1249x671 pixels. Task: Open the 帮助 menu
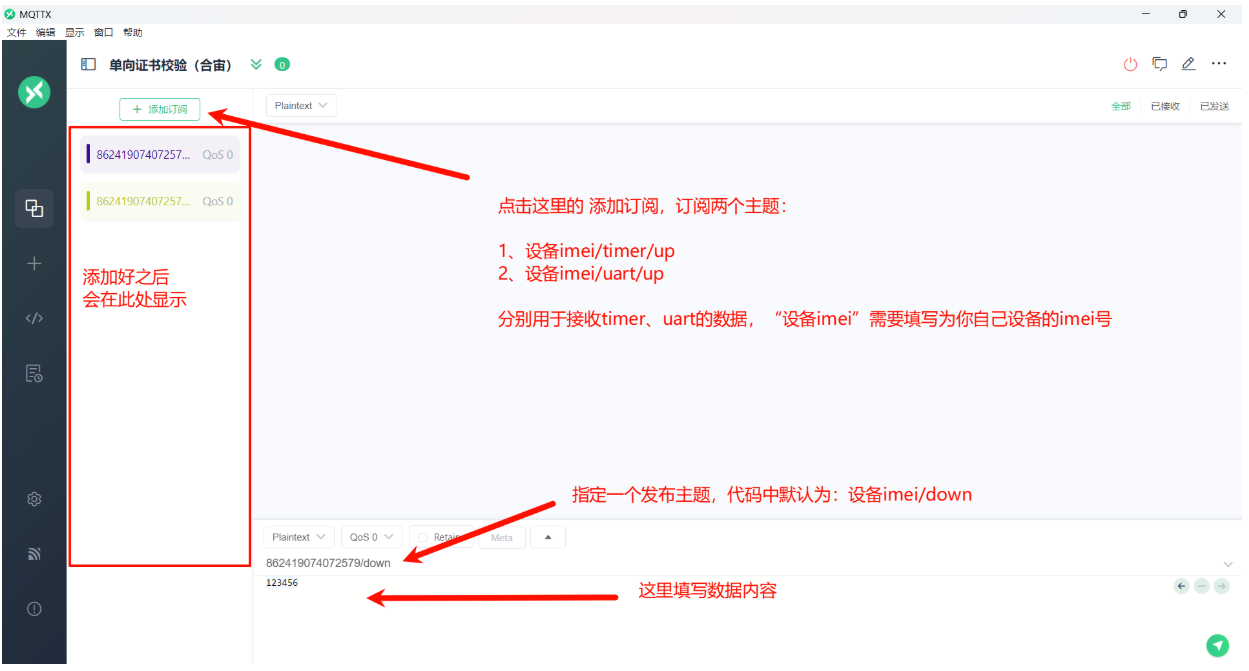[x=133, y=32]
